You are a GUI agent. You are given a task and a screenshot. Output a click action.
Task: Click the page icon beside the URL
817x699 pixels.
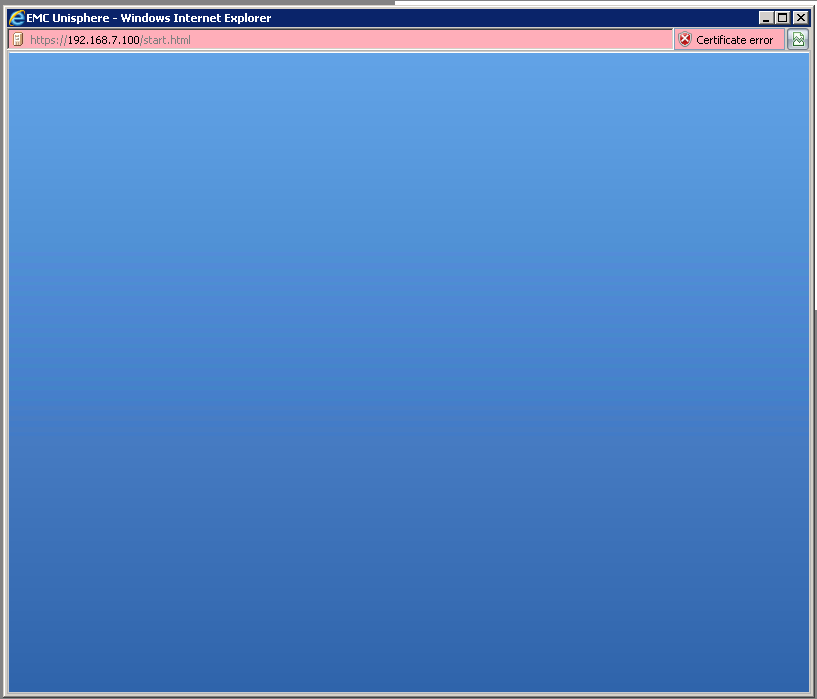(x=18, y=40)
